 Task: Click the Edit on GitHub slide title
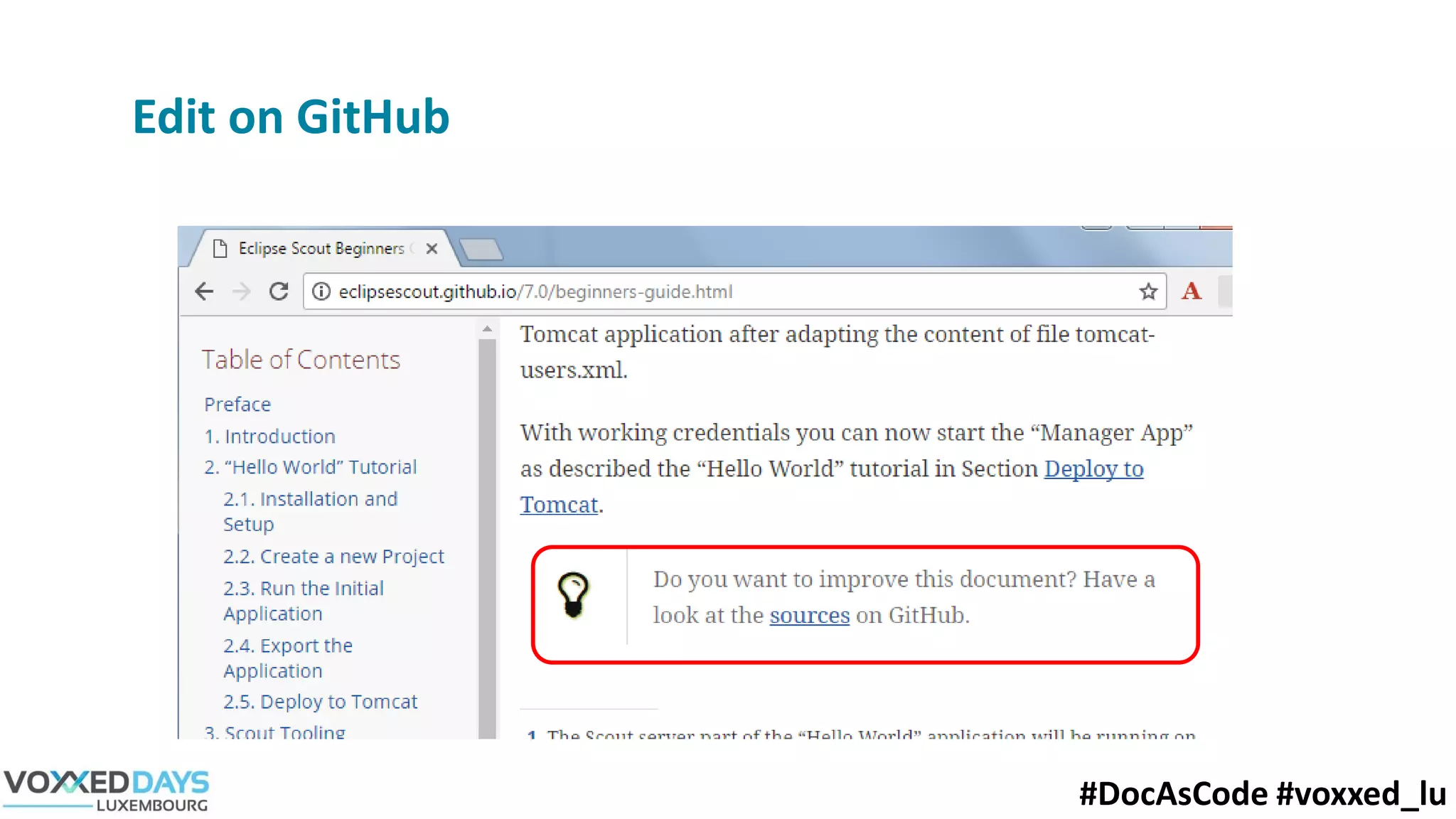pyautogui.click(x=291, y=117)
